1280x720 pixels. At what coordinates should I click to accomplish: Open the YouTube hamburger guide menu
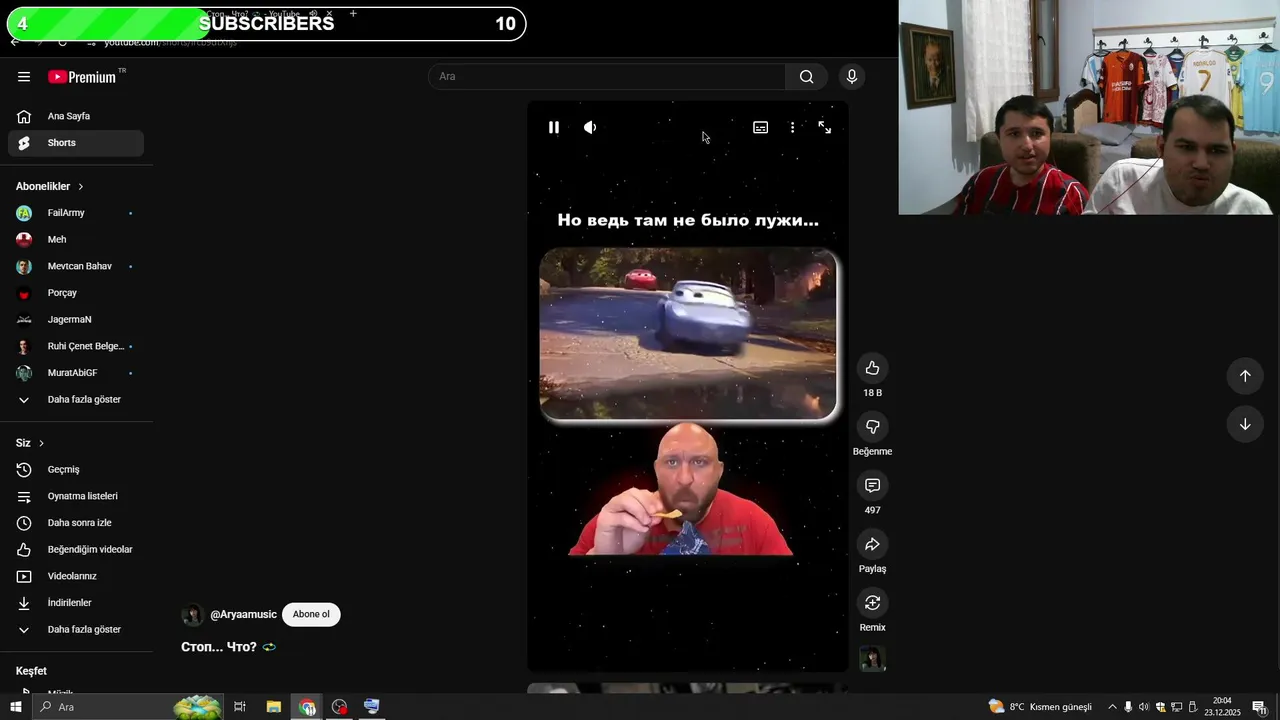pos(24,77)
